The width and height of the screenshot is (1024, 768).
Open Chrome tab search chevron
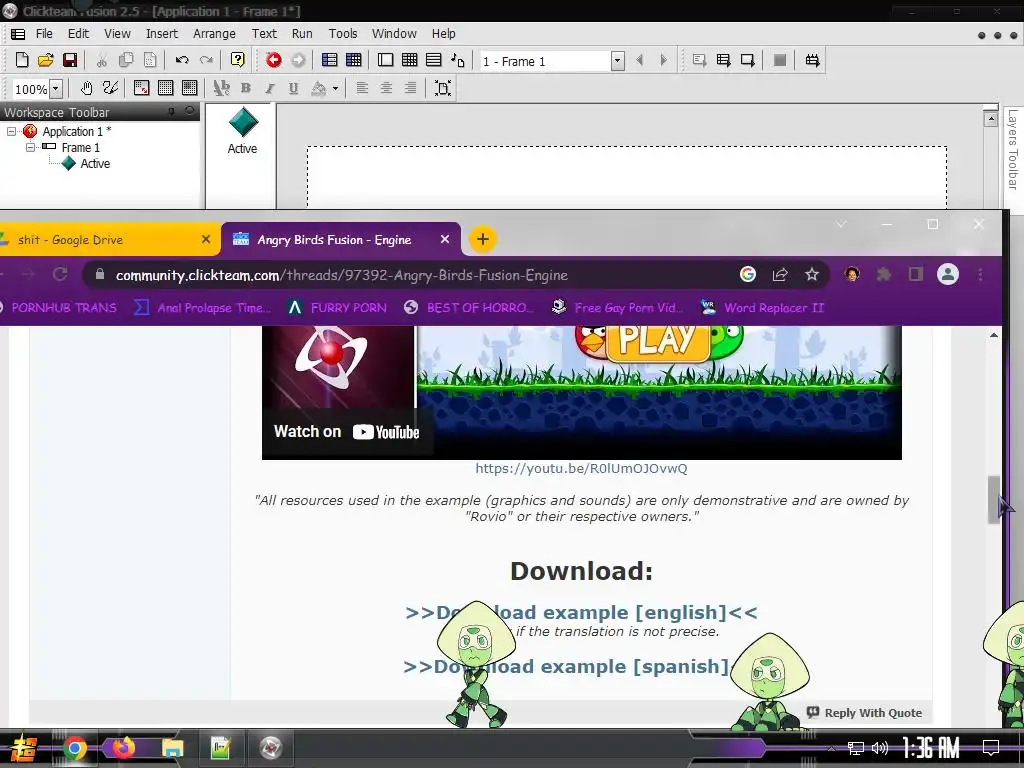841,224
